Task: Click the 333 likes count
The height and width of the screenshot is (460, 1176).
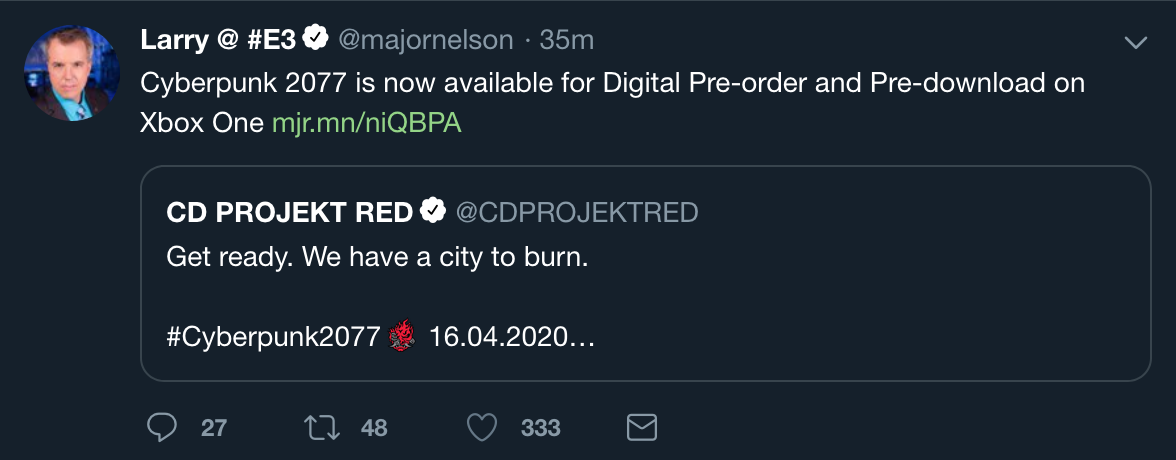Action: tap(540, 428)
